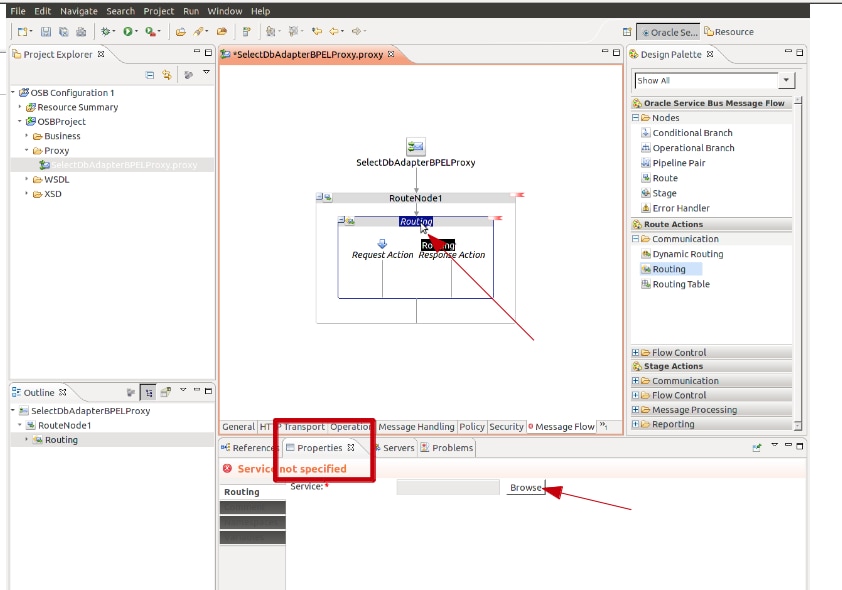Open the Window menu
842x590 pixels.
224,11
